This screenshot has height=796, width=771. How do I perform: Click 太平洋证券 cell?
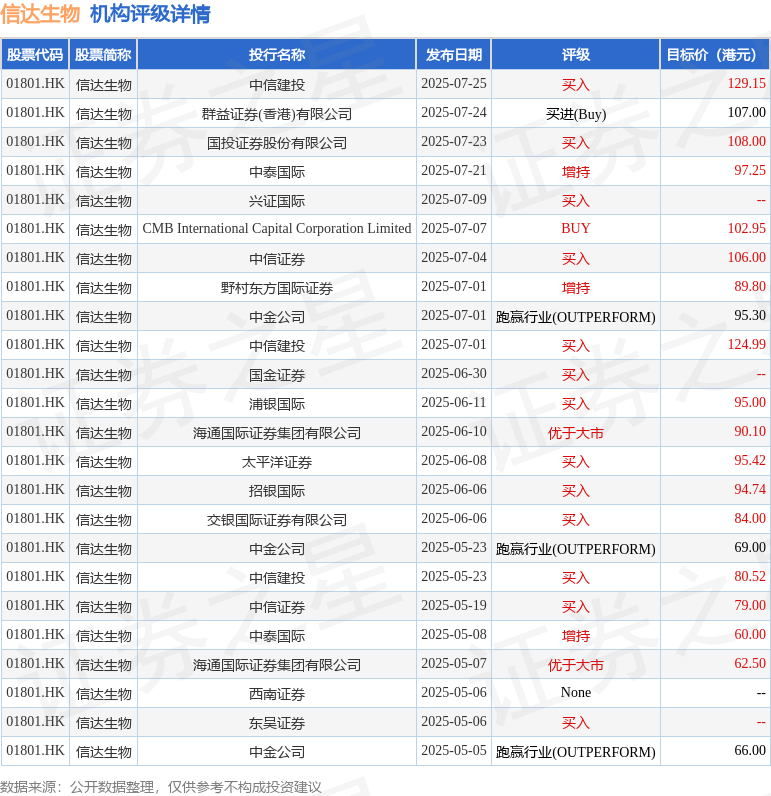(x=277, y=461)
